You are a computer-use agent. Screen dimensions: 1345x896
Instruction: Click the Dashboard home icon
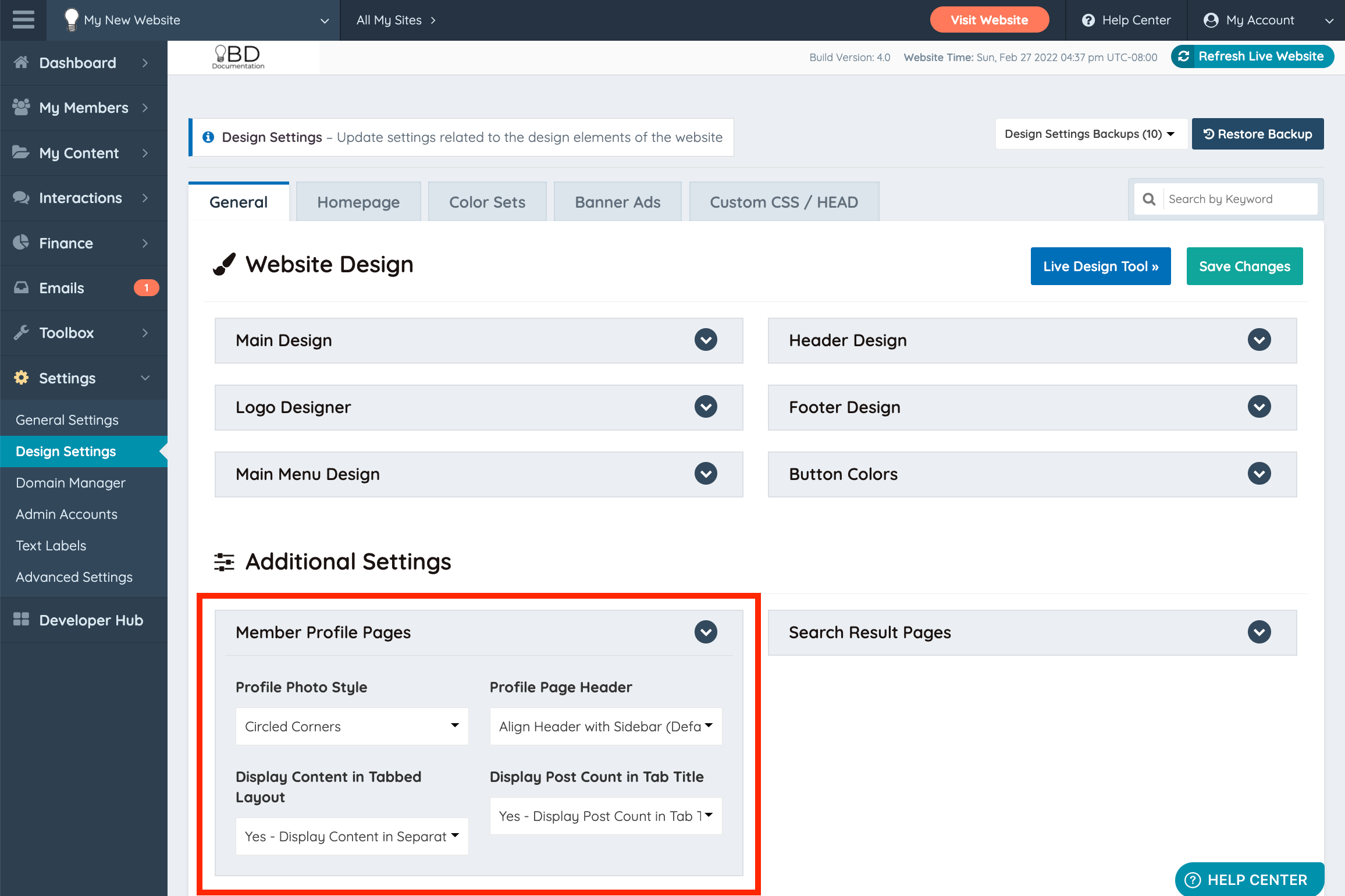pyautogui.click(x=22, y=62)
